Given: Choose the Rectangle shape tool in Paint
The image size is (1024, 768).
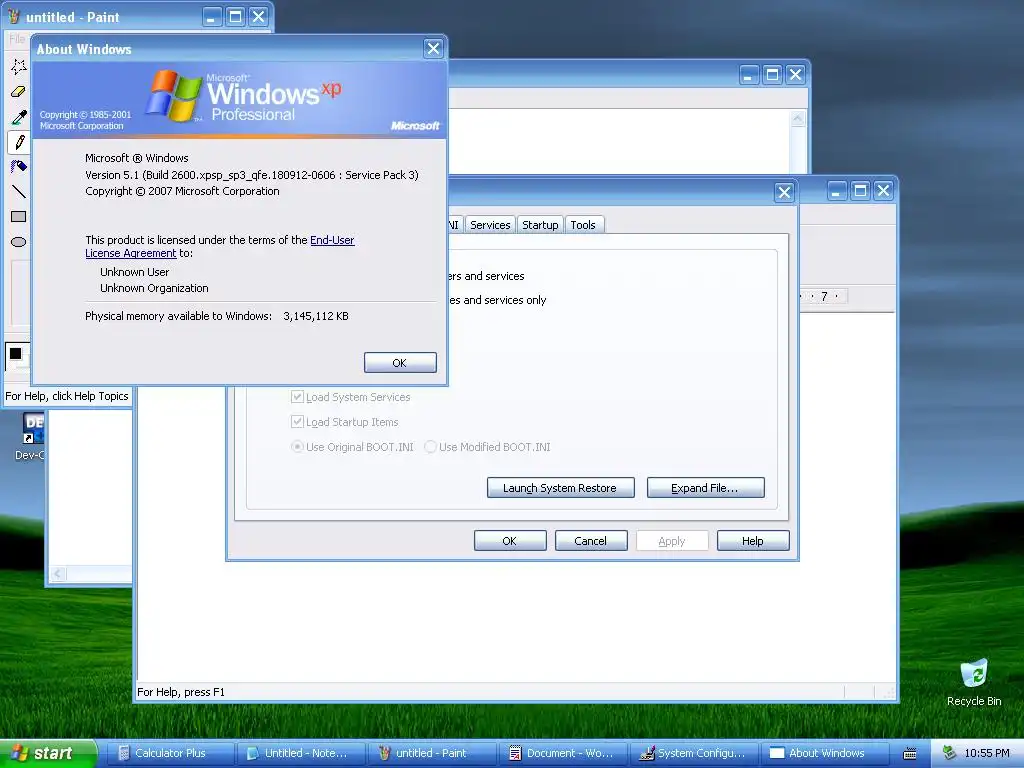Looking at the screenshot, I should pos(18,216).
